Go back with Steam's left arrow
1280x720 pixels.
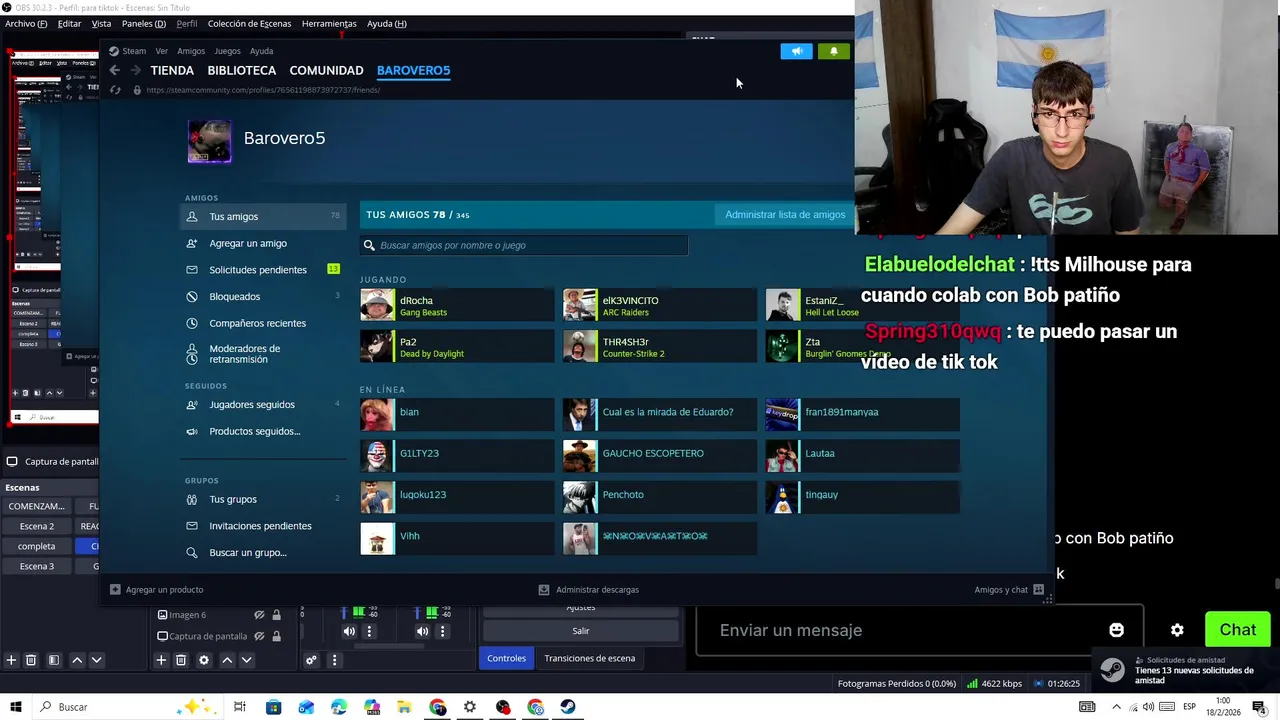click(x=115, y=70)
